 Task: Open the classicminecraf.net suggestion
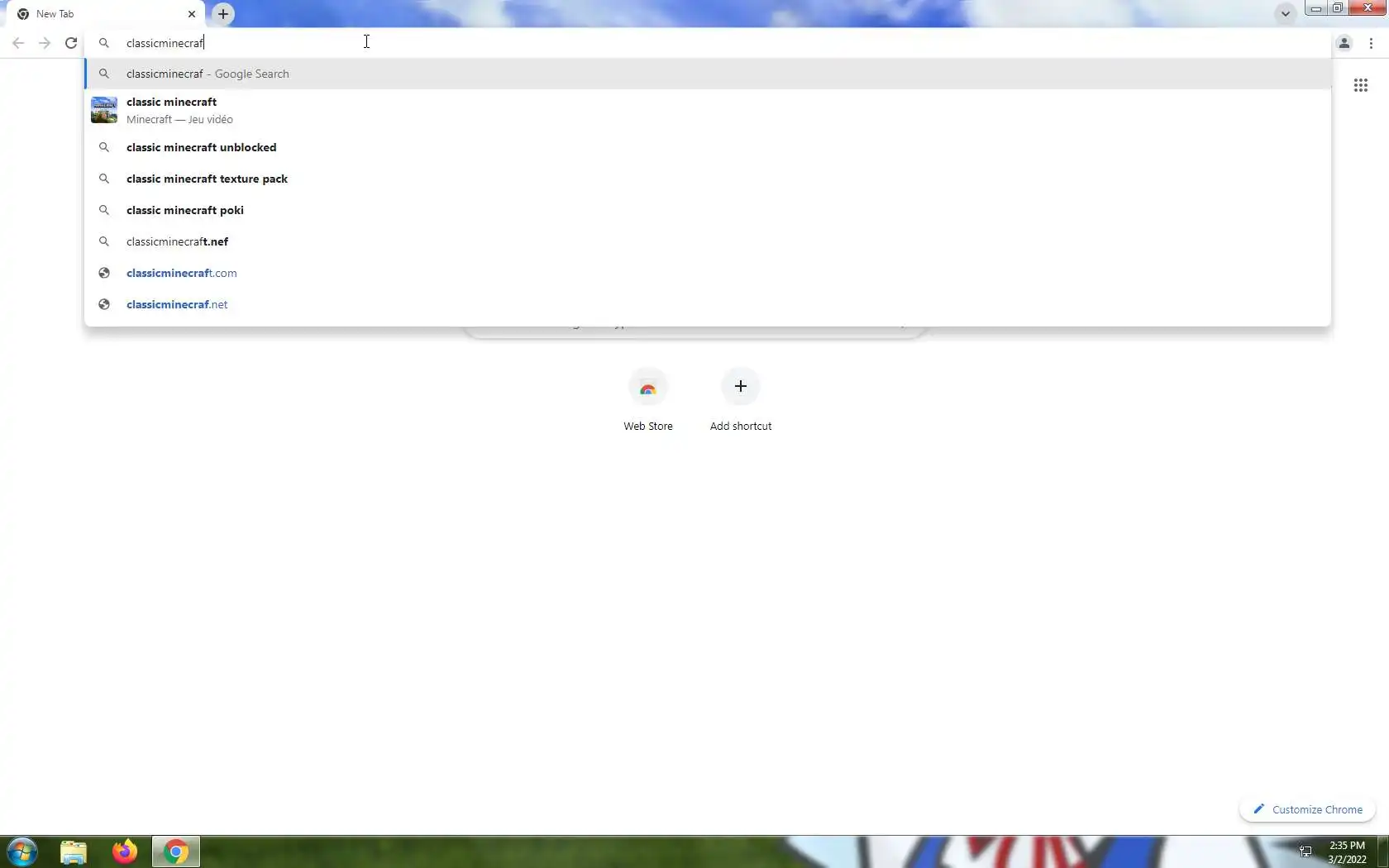[x=708, y=304]
